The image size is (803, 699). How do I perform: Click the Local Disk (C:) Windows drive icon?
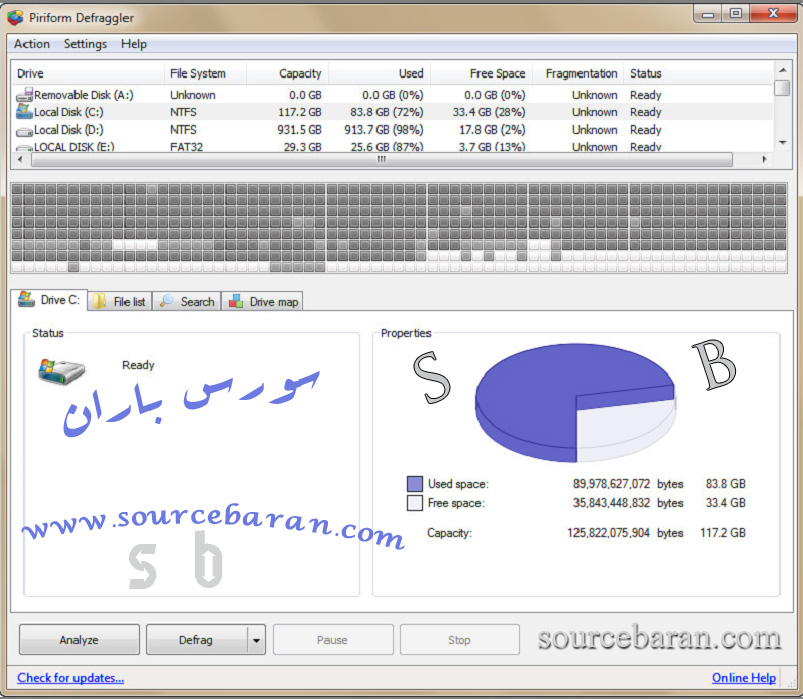tap(24, 111)
